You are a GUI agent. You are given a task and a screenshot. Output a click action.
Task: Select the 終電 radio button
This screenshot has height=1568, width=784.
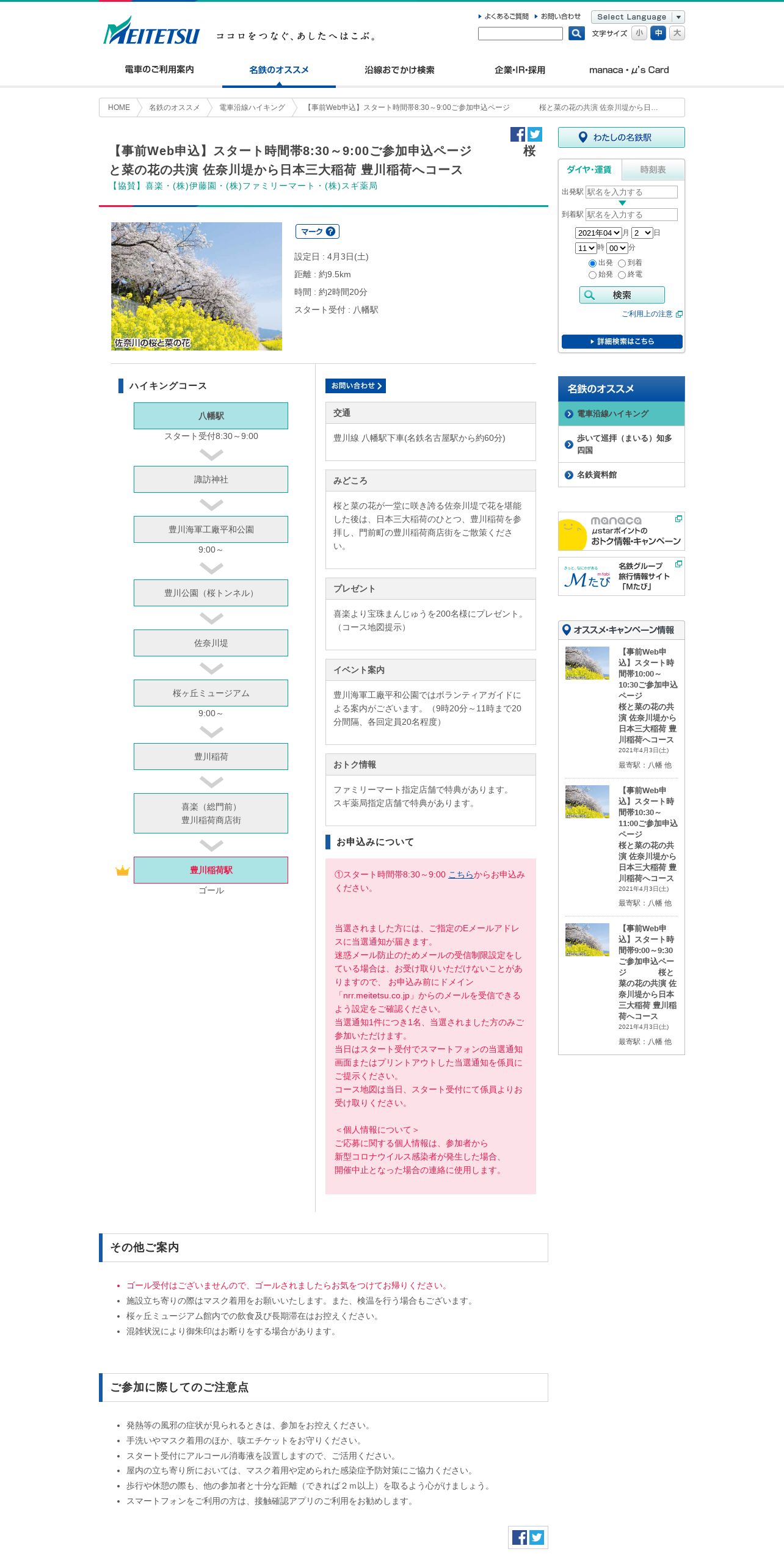coord(622,275)
